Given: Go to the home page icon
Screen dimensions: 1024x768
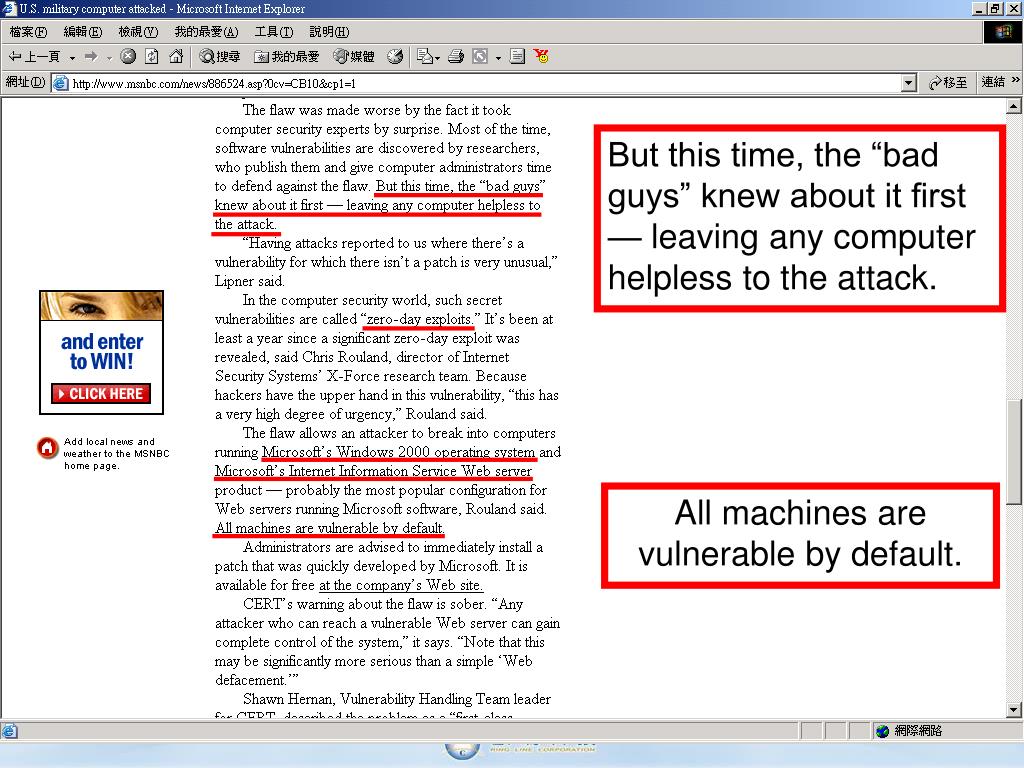Looking at the screenshot, I should 176,57.
